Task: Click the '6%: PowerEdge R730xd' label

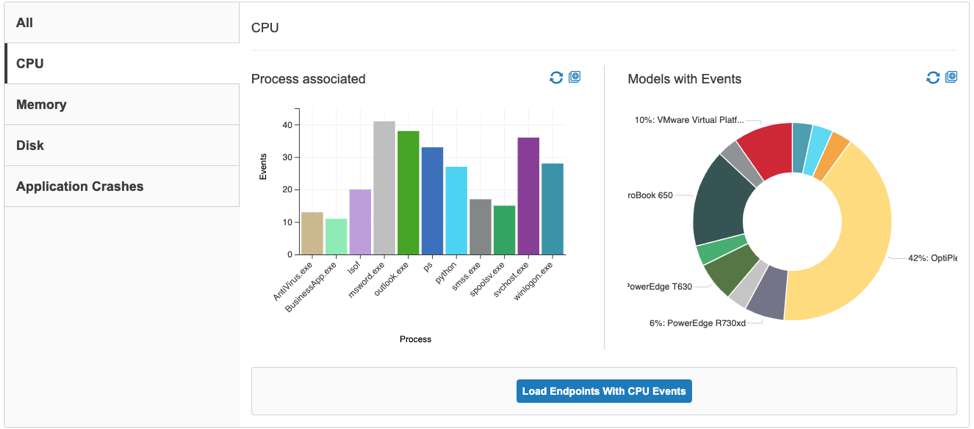Action: tap(697, 323)
